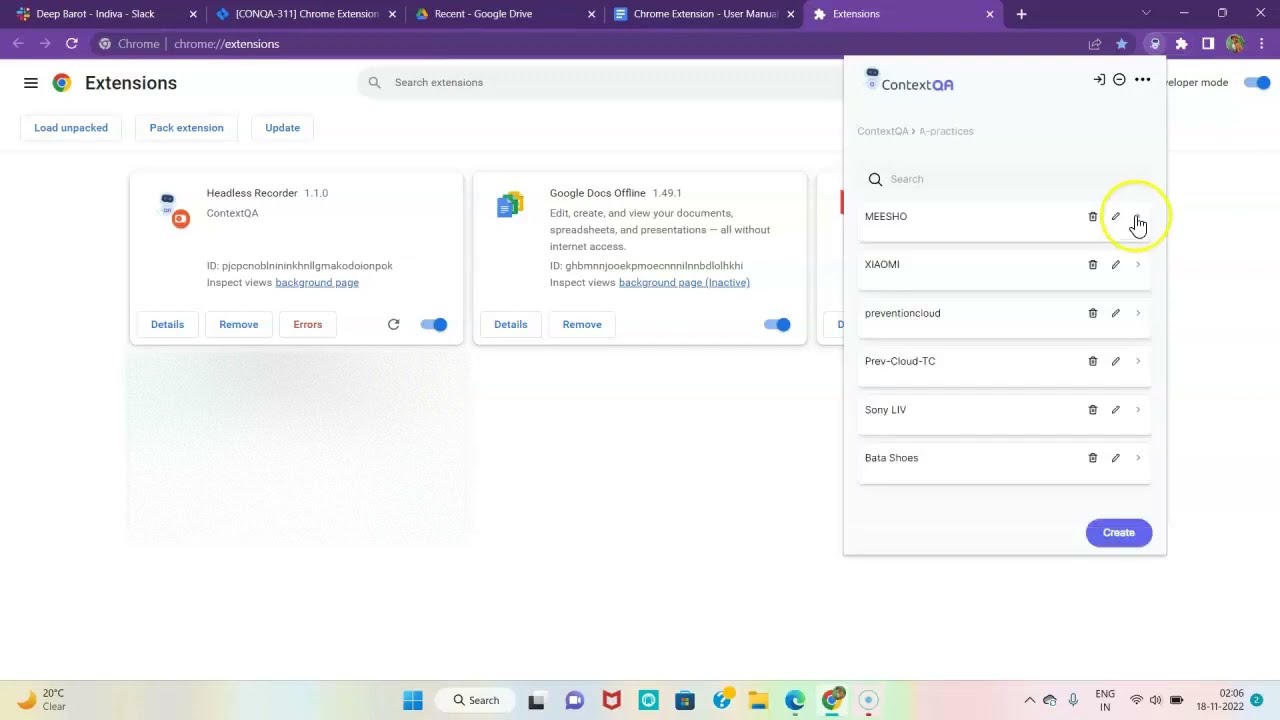The width and height of the screenshot is (1280, 720).
Task: Edit the Sony LIV entry pencil icon
Action: [x=1115, y=410]
